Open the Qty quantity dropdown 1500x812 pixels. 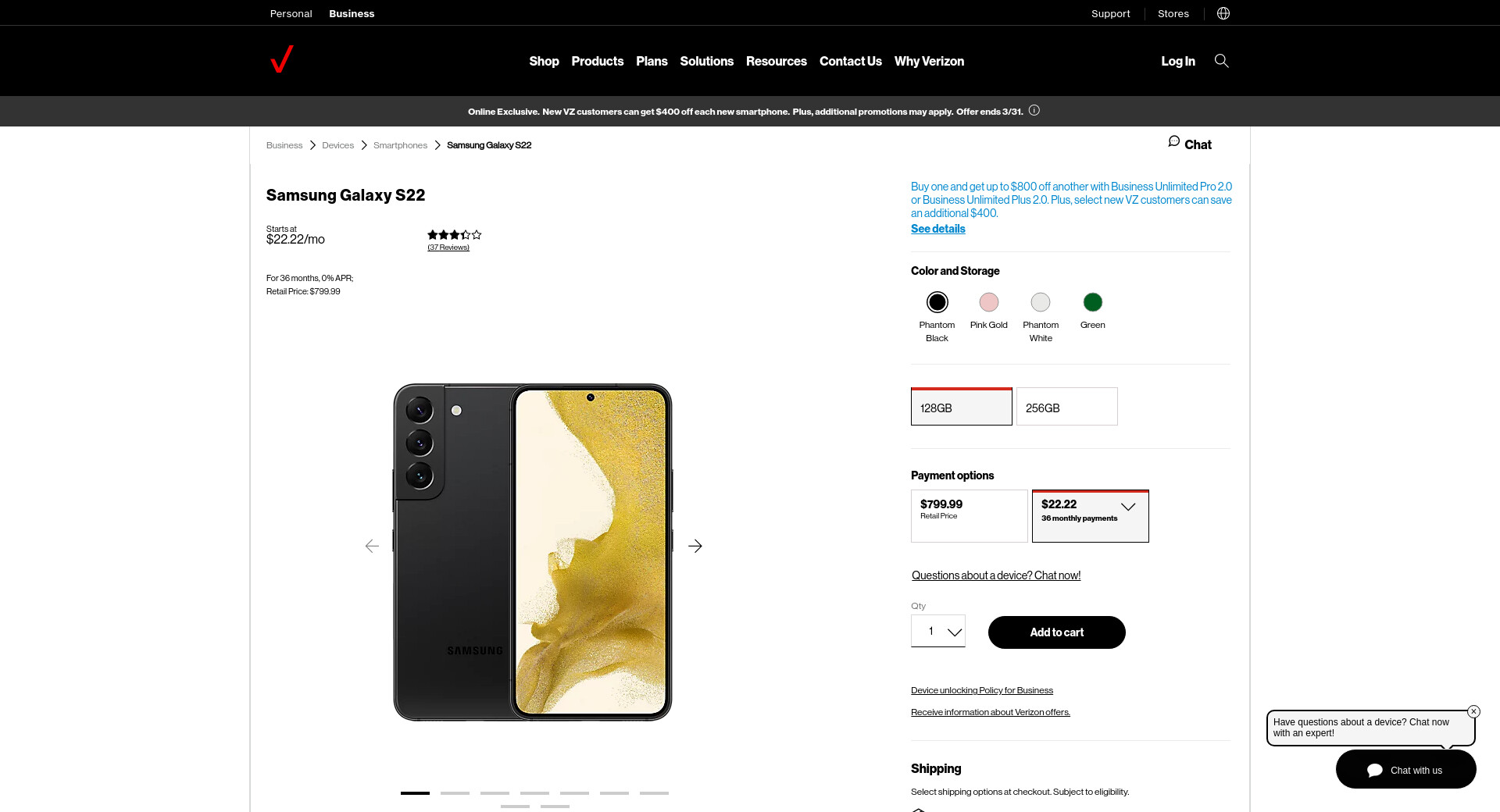click(938, 632)
